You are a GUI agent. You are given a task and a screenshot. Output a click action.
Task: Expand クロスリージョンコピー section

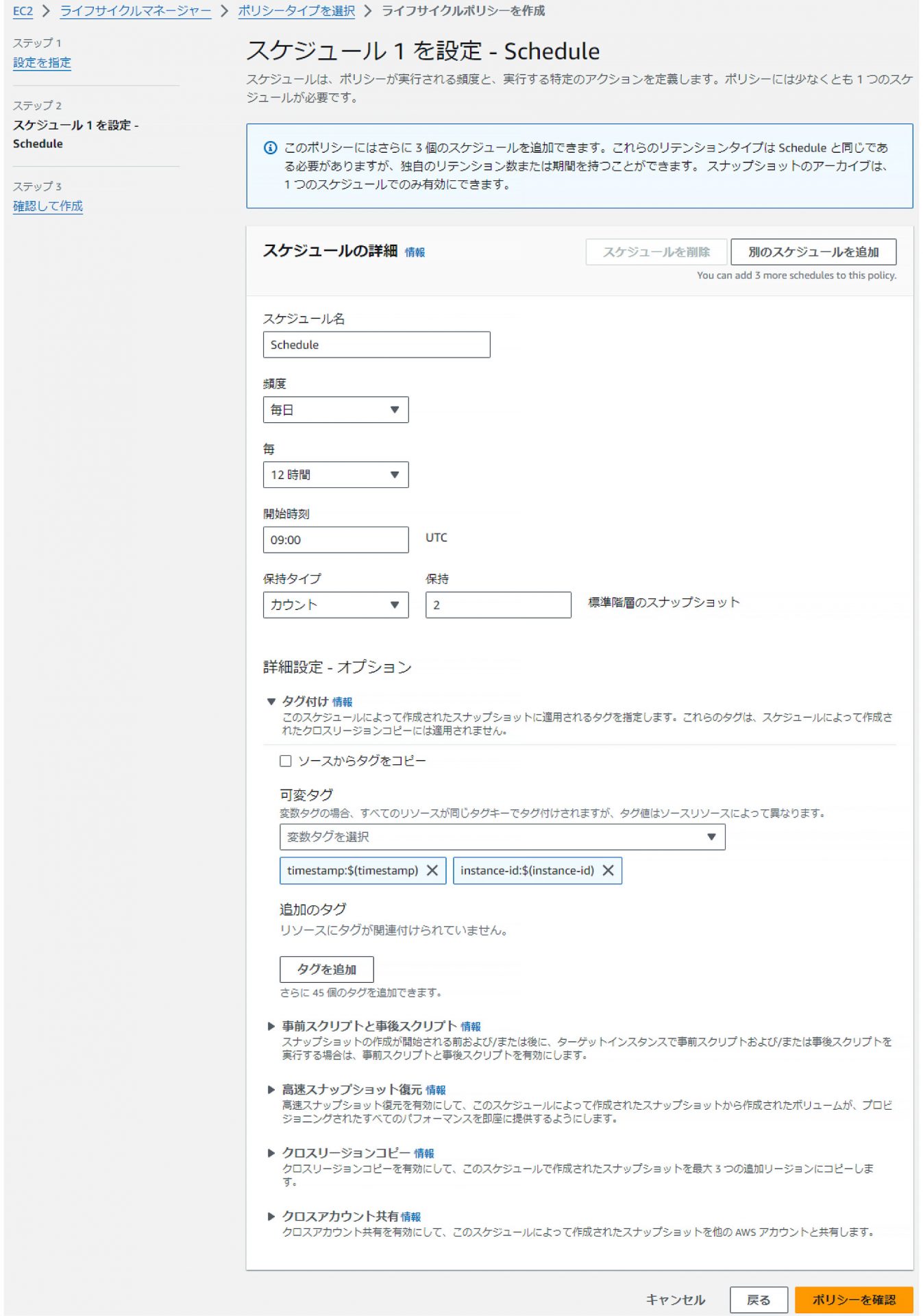click(x=271, y=1153)
